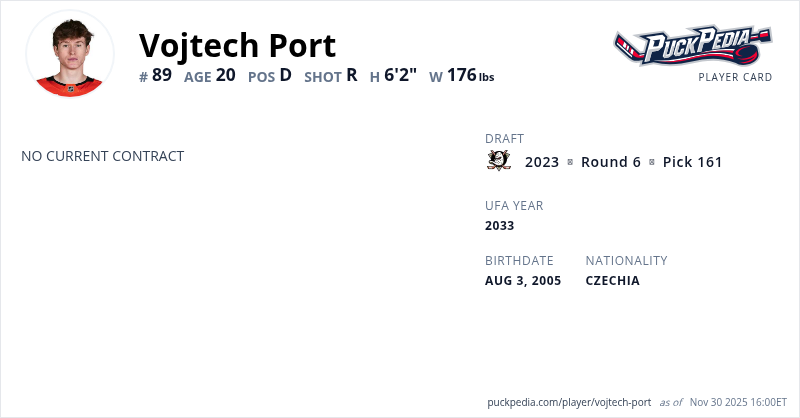Image resolution: width=800 pixels, height=418 pixels.
Task: Click the POS D position stat
Action: tap(270, 75)
